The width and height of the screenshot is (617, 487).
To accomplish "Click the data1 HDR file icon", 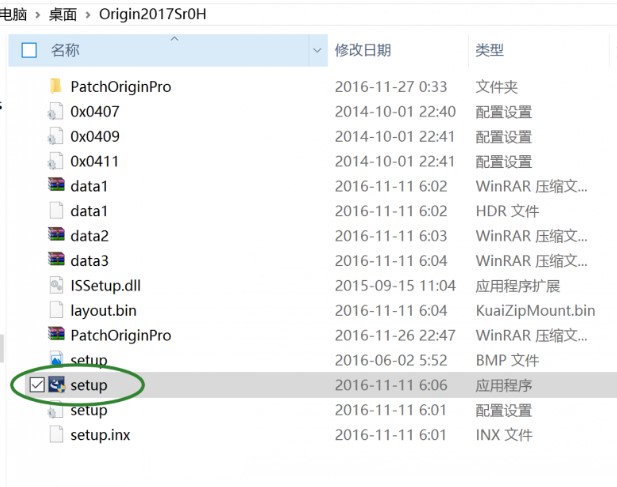I will pyautogui.click(x=56, y=211).
